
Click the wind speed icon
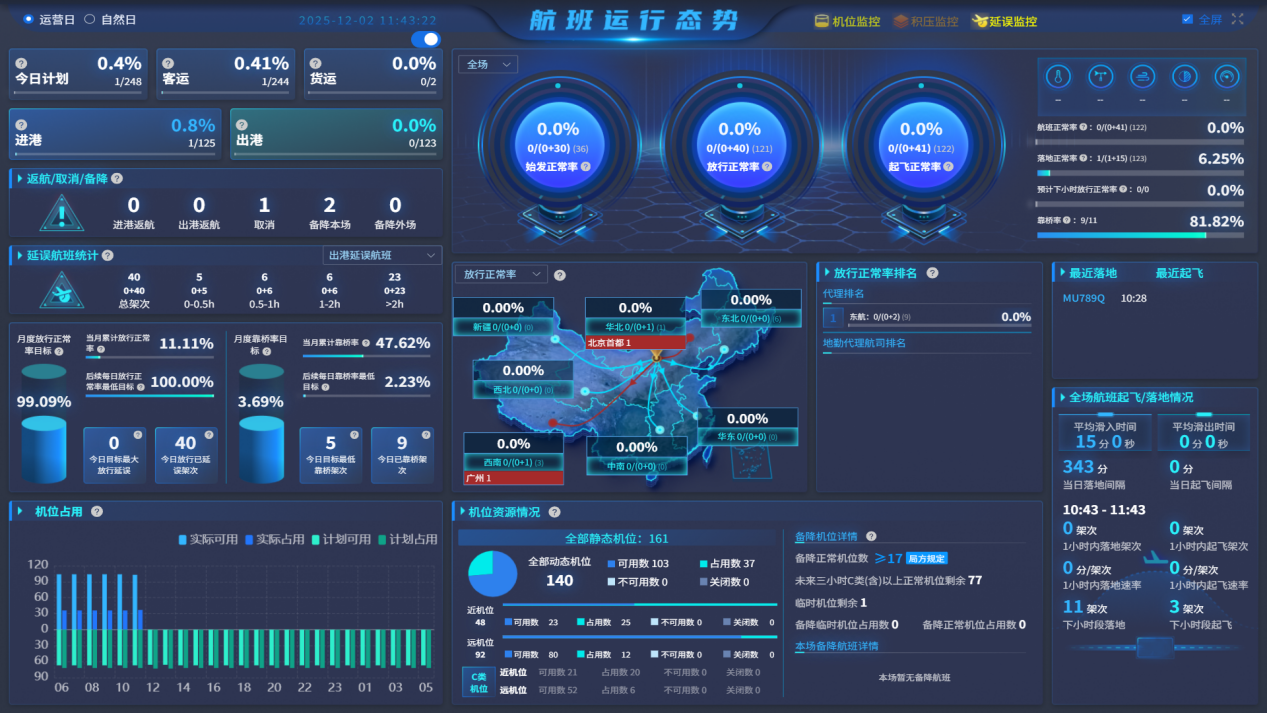(1142, 77)
